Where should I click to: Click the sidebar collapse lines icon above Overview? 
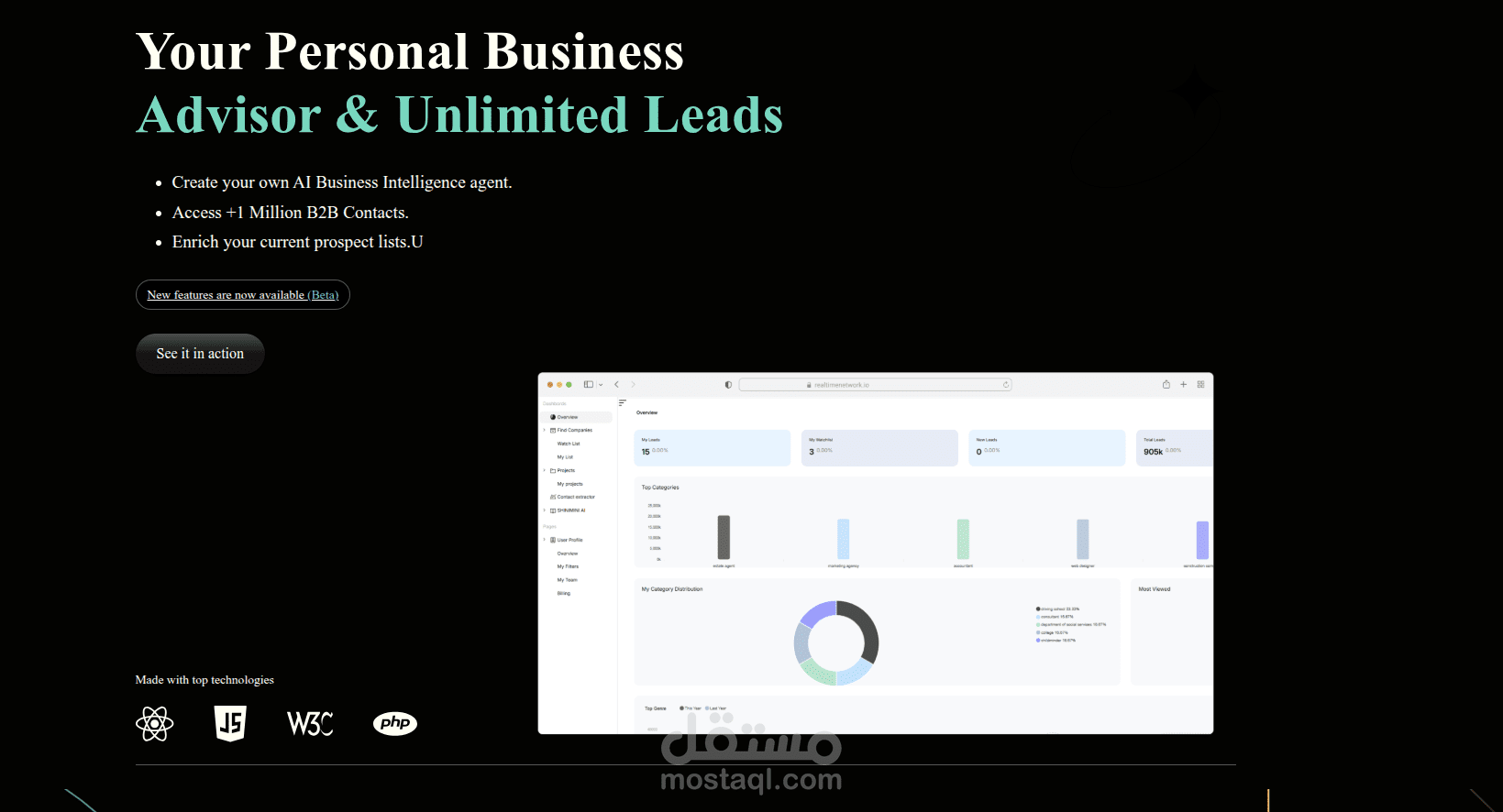(x=623, y=402)
